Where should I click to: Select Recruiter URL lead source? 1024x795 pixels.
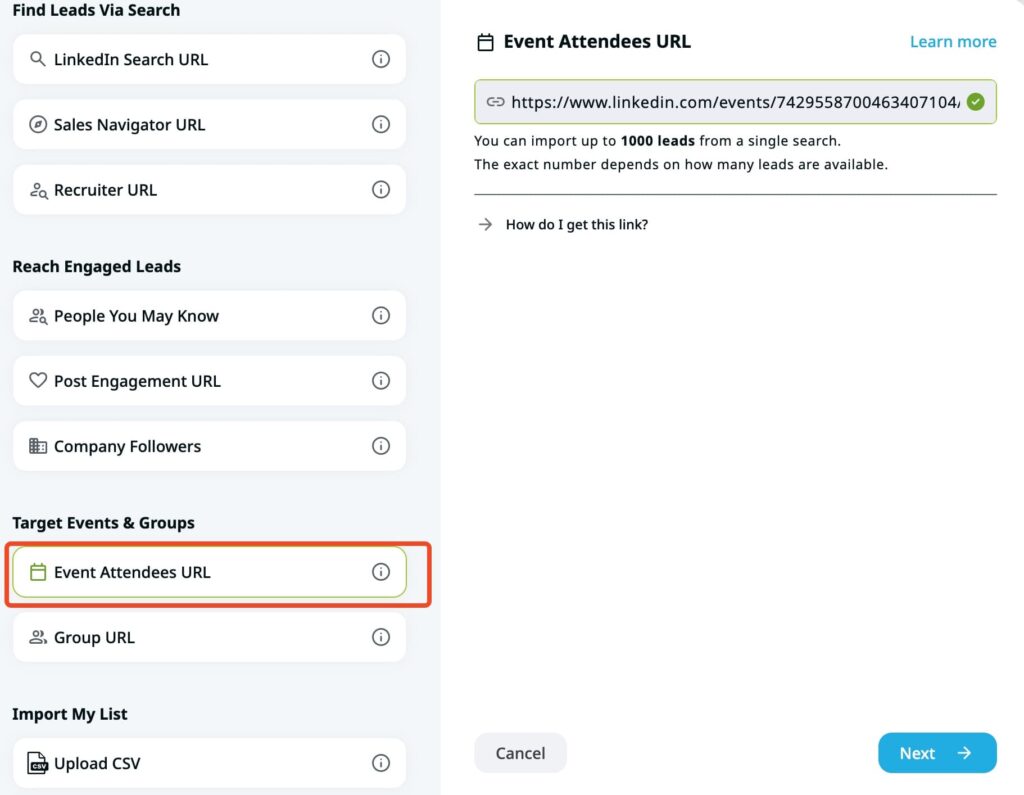click(x=105, y=190)
